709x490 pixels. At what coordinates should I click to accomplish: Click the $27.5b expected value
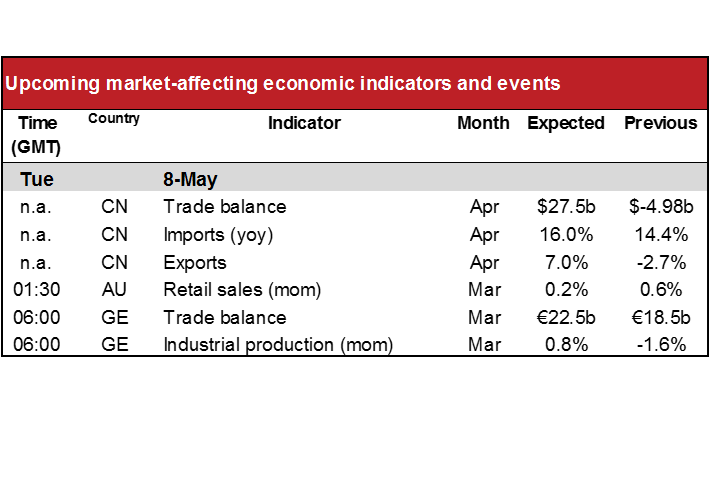(x=566, y=207)
